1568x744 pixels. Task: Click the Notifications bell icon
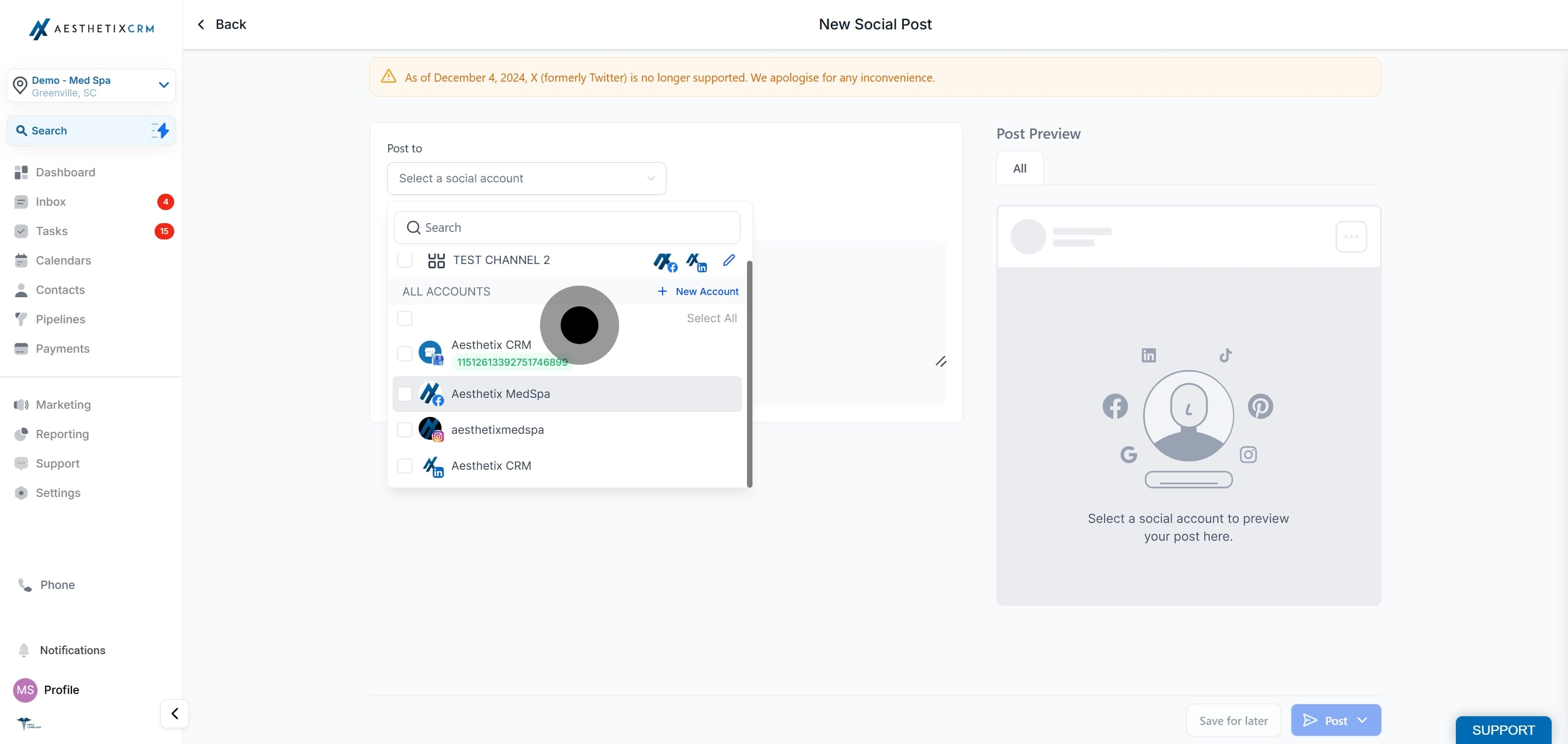point(24,650)
